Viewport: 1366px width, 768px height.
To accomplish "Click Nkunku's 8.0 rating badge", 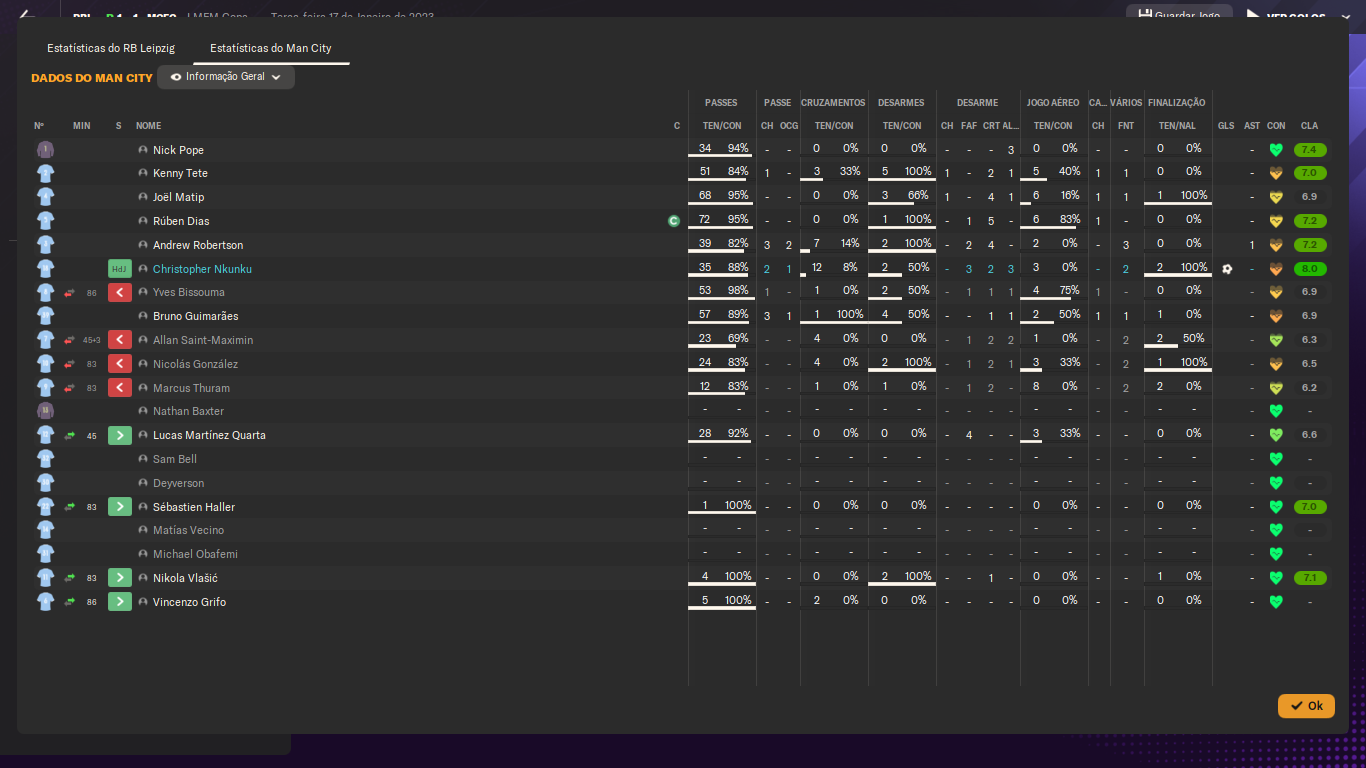I will tap(1310, 269).
